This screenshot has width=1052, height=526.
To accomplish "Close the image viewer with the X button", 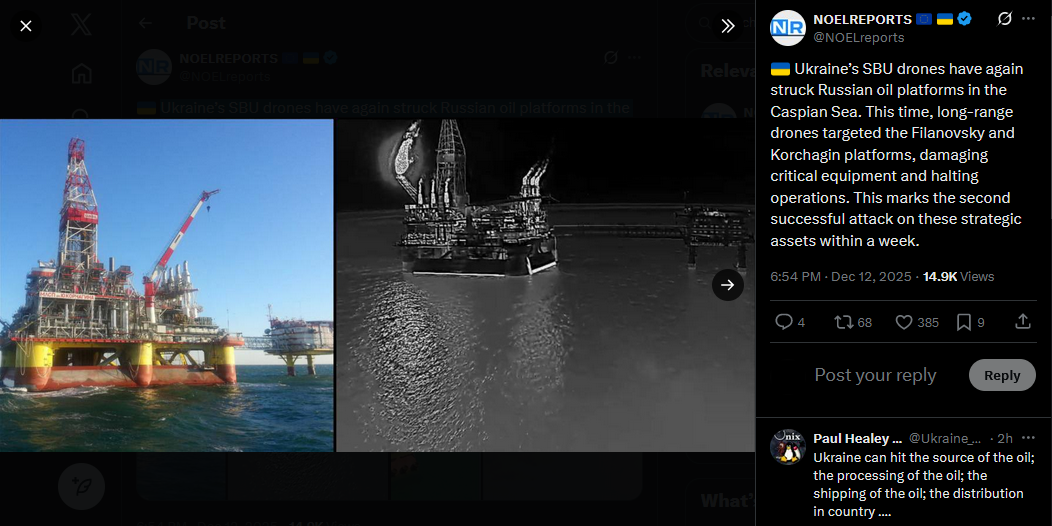I will tap(25, 26).
